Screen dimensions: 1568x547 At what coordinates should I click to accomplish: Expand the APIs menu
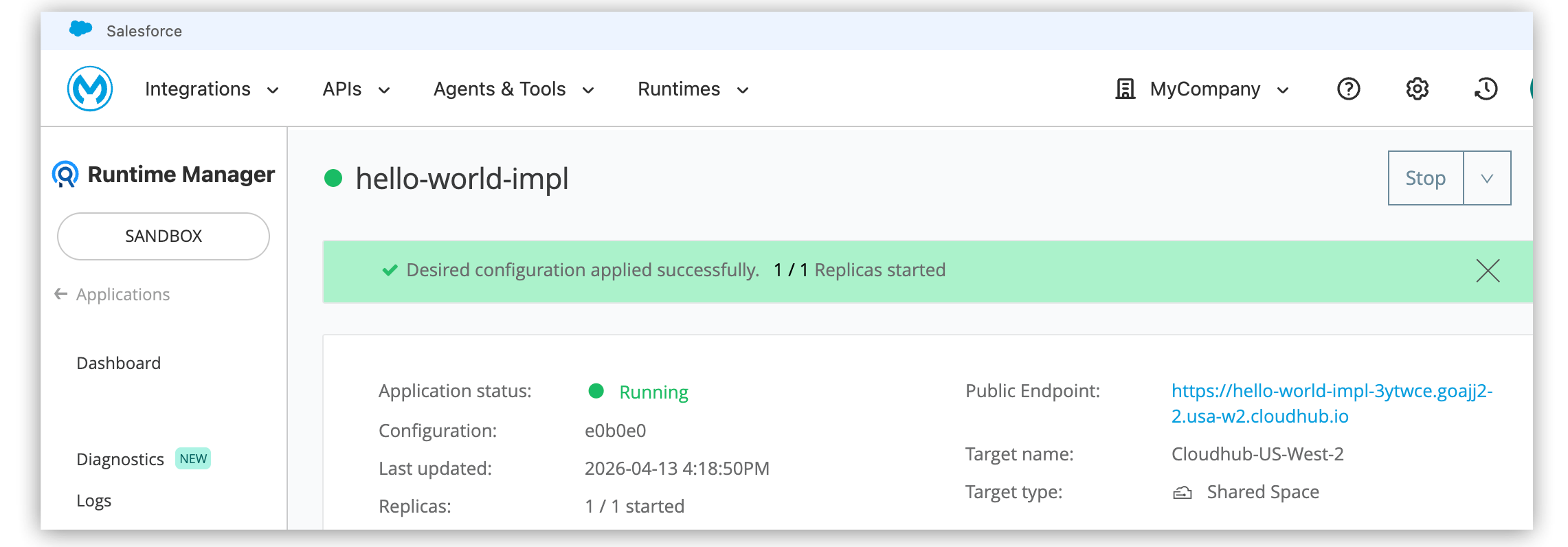click(x=356, y=89)
